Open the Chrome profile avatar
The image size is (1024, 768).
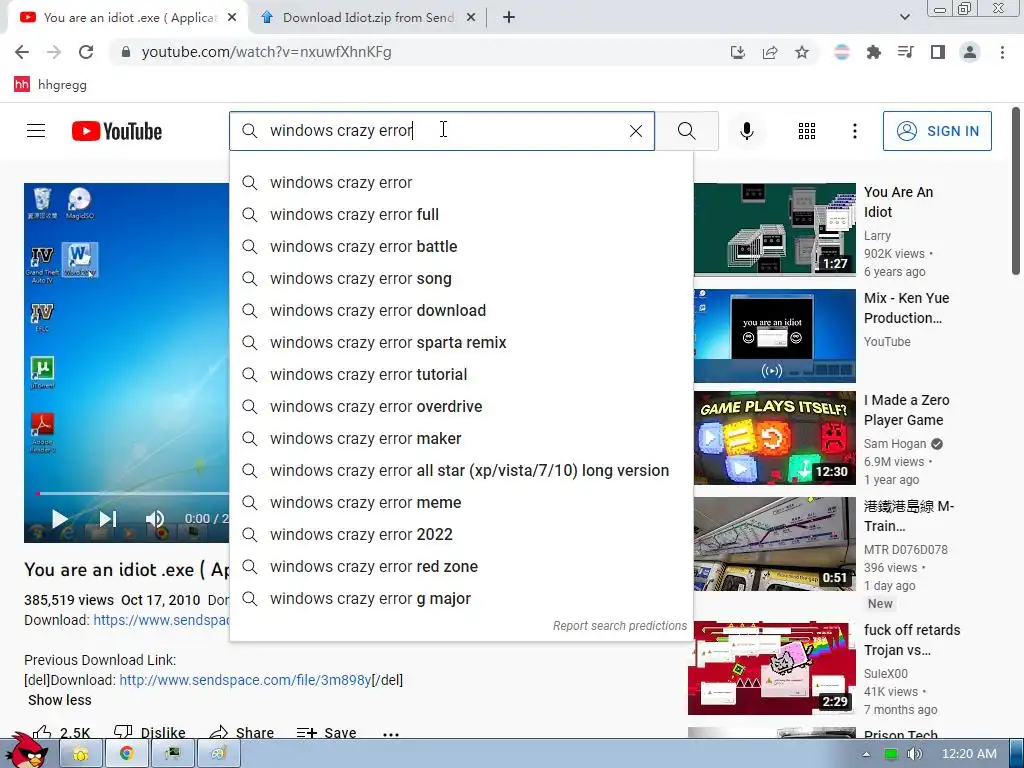pyautogui.click(x=970, y=52)
